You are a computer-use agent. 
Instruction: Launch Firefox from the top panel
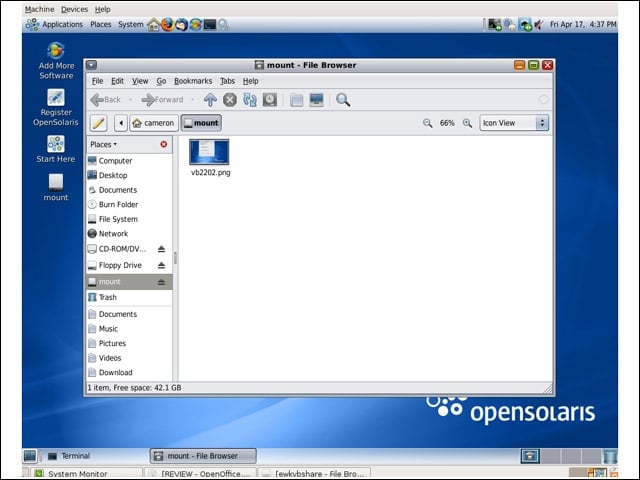[167, 24]
